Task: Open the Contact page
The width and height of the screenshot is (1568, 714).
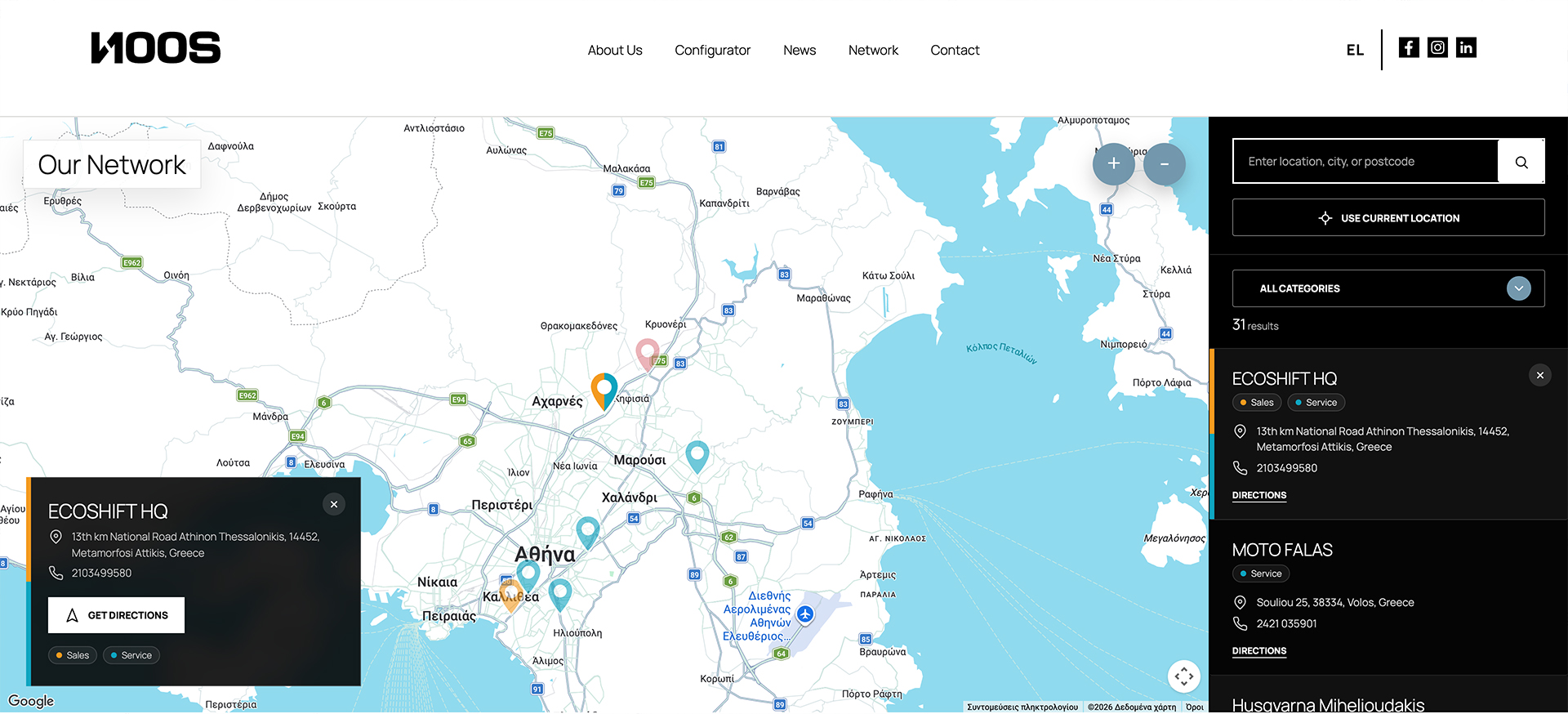Action: tap(955, 50)
